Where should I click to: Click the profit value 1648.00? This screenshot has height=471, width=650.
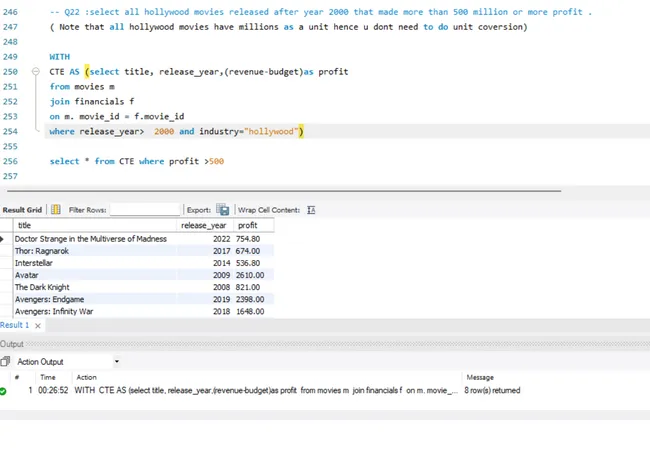point(250,311)
